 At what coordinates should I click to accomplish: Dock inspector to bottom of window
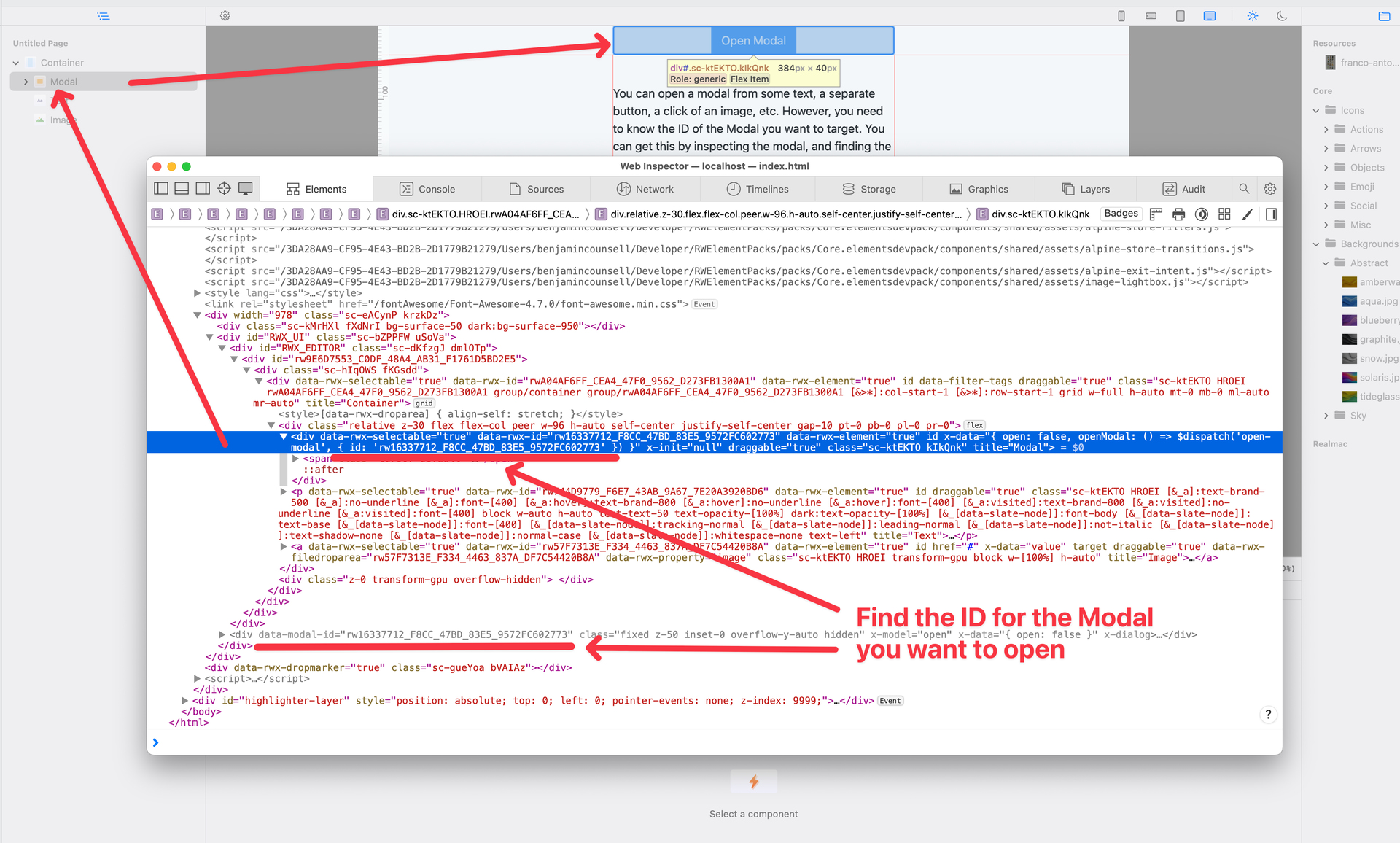[x=182, y=189]
